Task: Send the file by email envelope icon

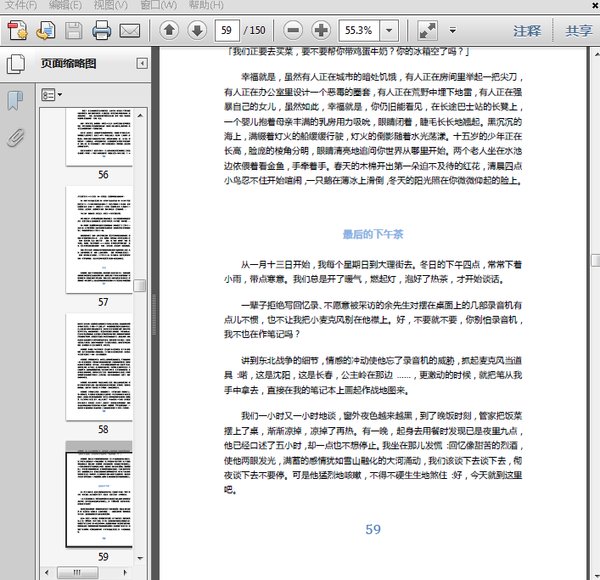Action: [x=130, y=31]
